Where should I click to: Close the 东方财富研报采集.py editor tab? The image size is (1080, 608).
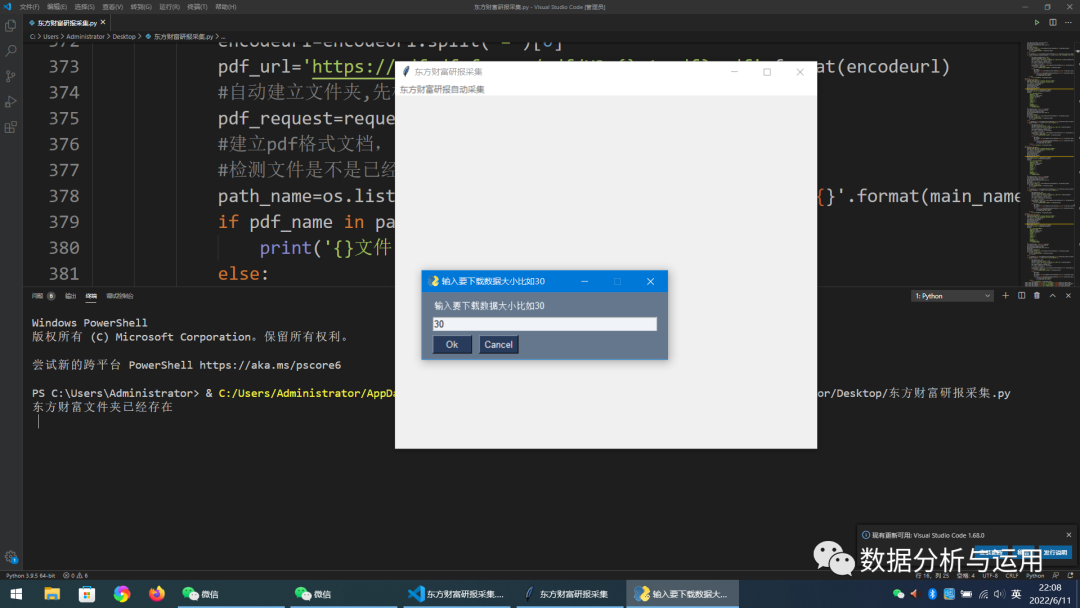click(x=103, y=23)
